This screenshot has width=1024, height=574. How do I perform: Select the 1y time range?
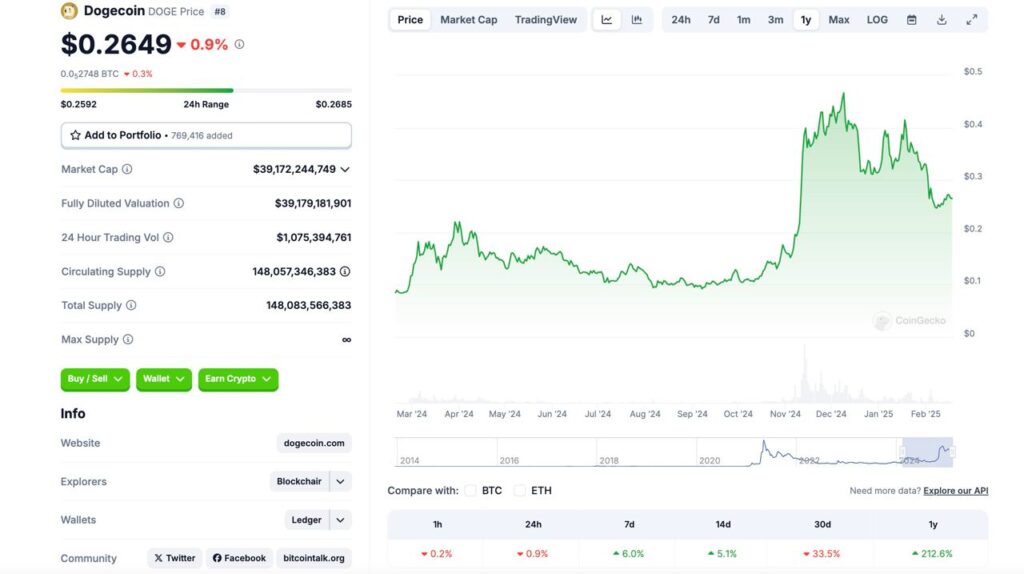pos(806,20)
